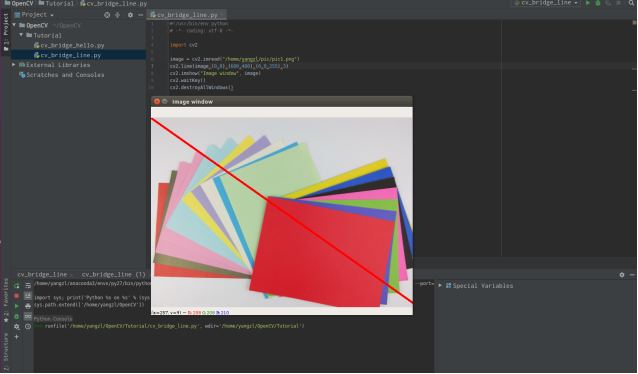Click the Collapse All icon in Project panel
The width and height of the screenshot is (638, 374).
click(118, 15)
